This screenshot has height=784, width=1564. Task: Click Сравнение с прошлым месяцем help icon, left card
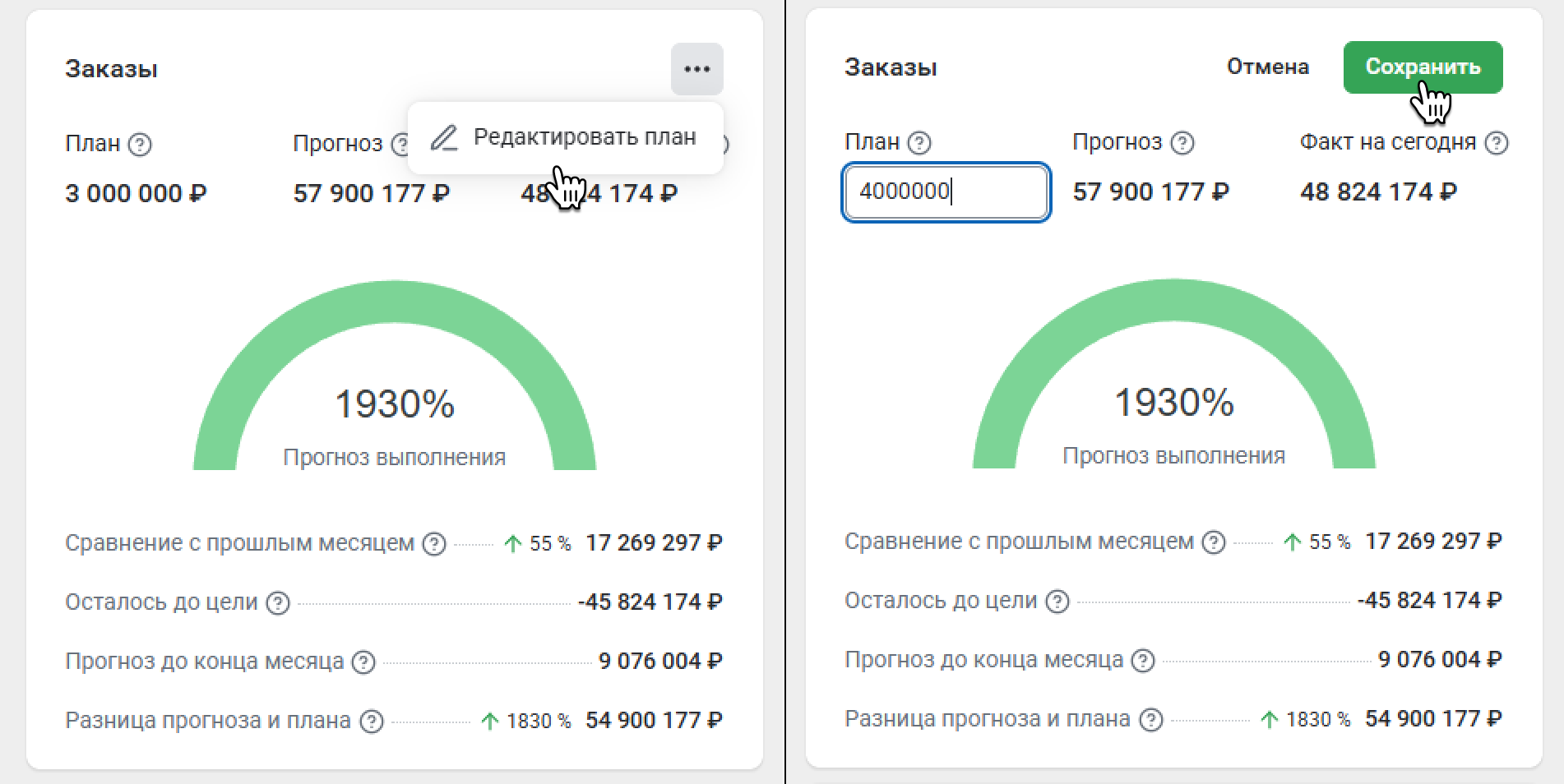(434, 544)
